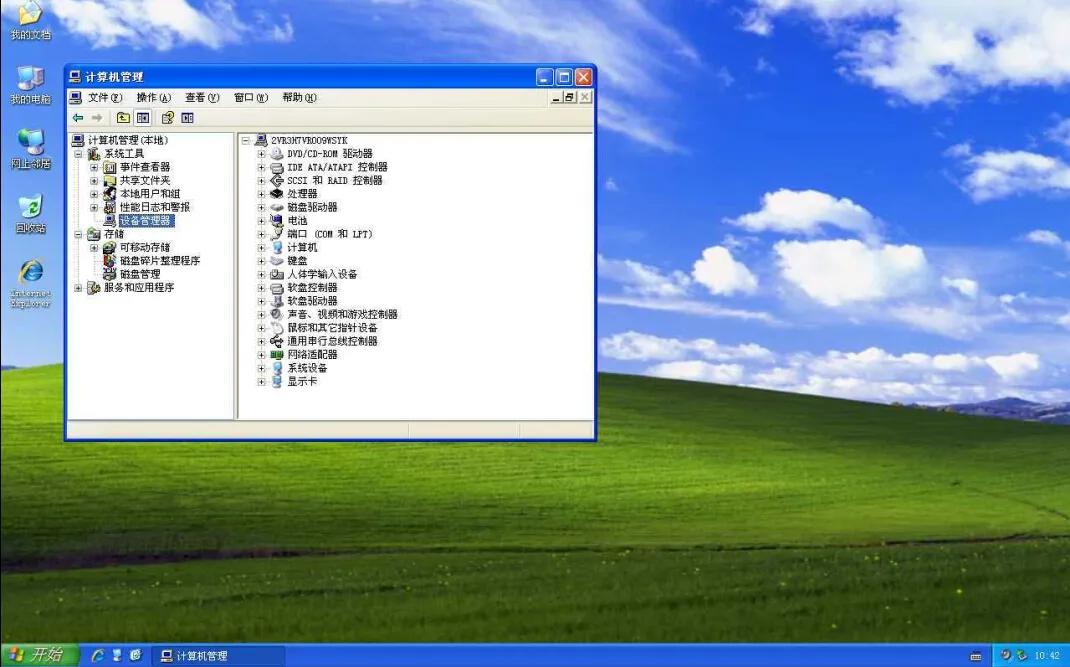Click the volume icon in the system tray

(x=1005, y=655)
